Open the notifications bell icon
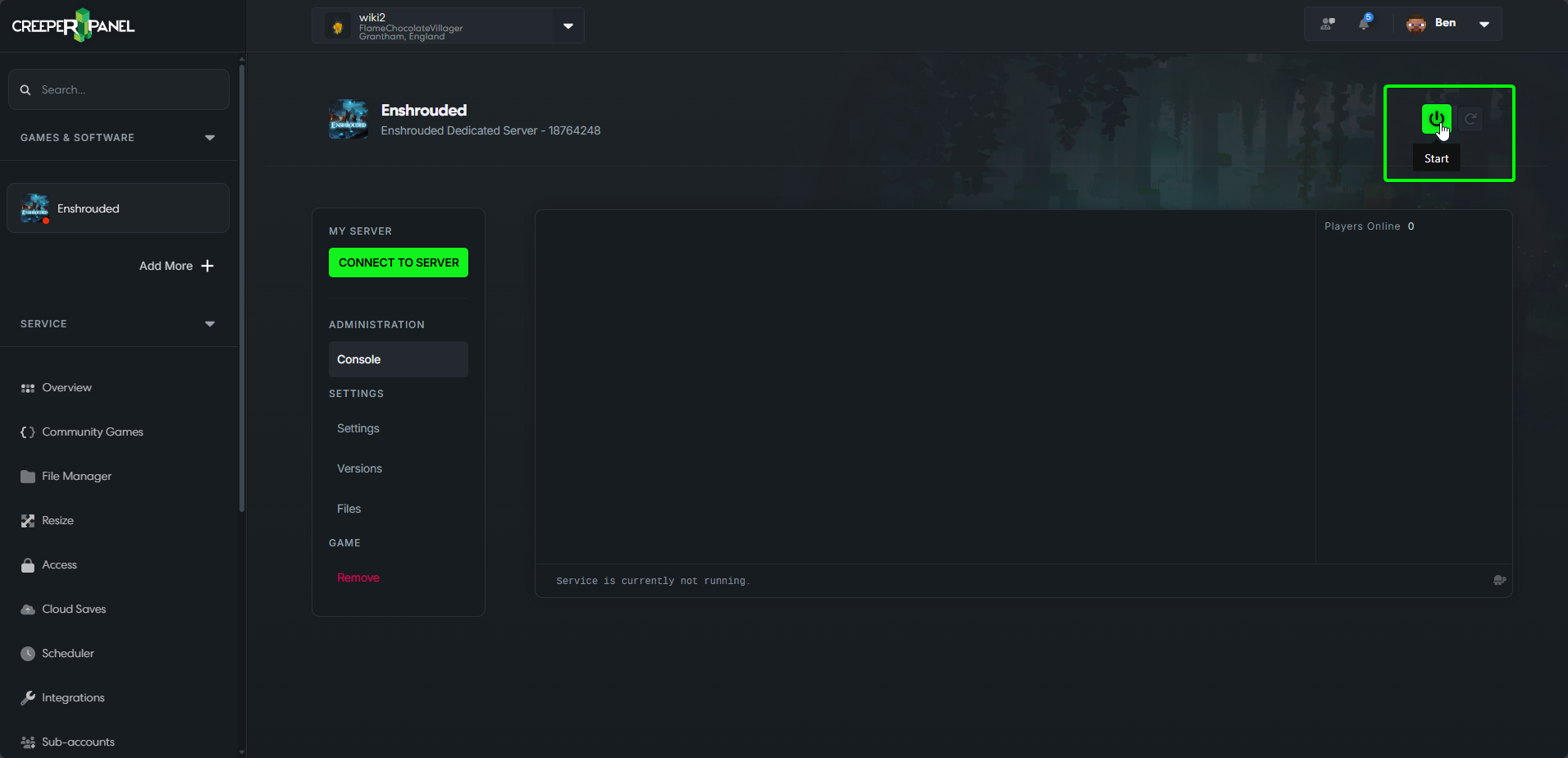The height and width of the screenshot is (758, 1568). coord(1364,23)
